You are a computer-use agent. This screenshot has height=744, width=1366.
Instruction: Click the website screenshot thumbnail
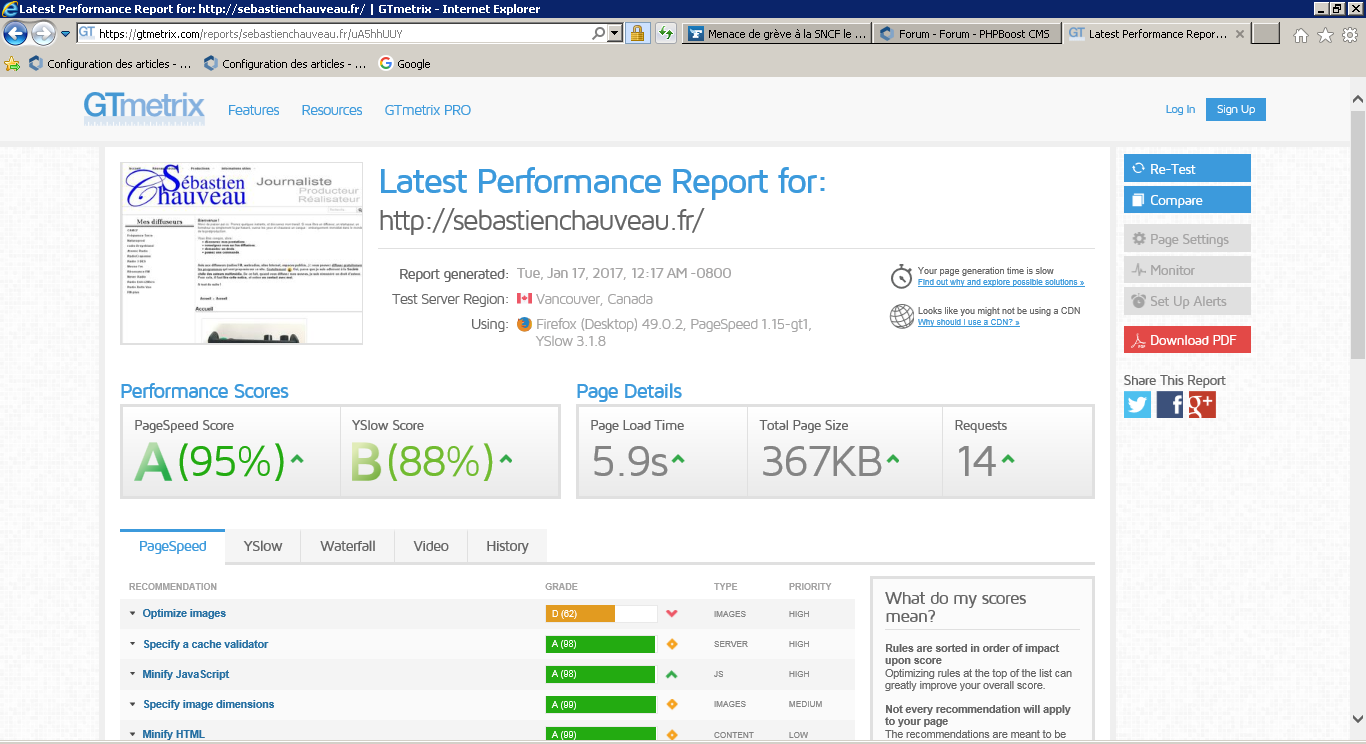(241, 253)
